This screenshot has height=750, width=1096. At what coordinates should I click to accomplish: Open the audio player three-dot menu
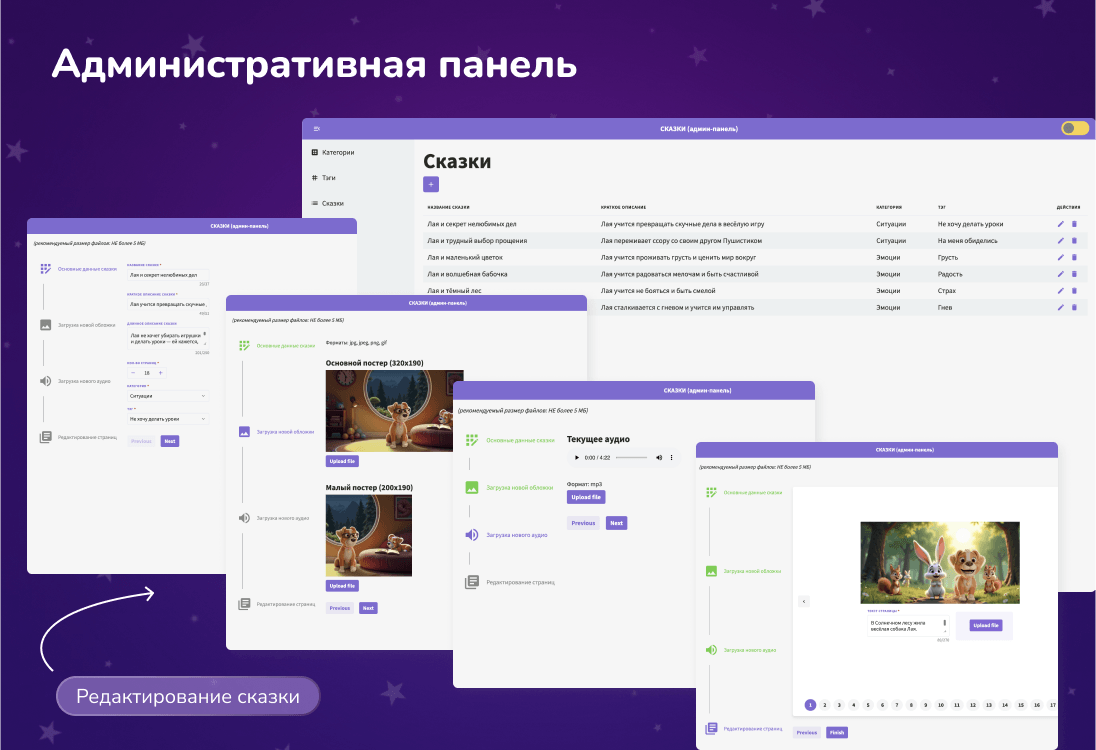pyautogui.click(x=672, y=458)
